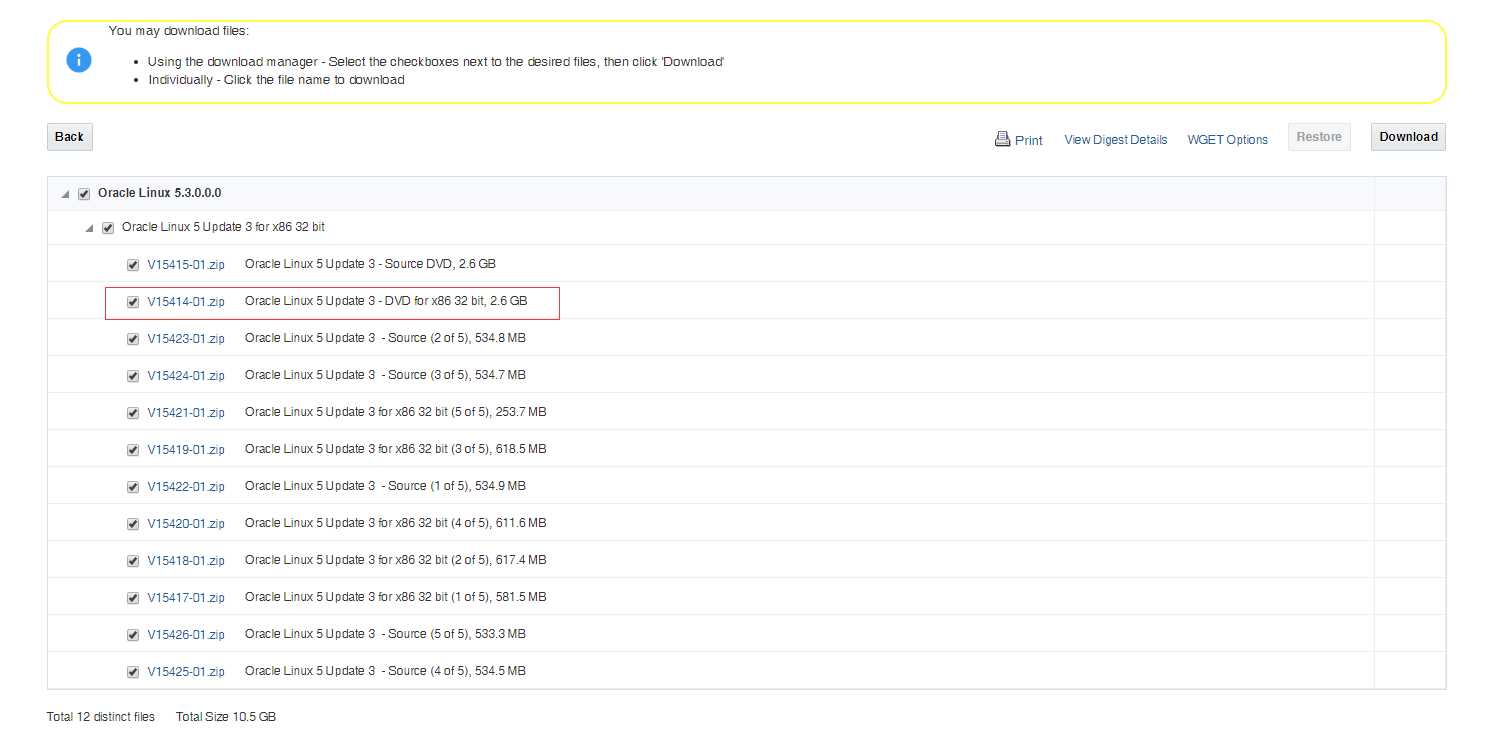Download file V15426-01.zip
Image resolution: width=1508 pixels, height=729 pixels.
(186, 634)
